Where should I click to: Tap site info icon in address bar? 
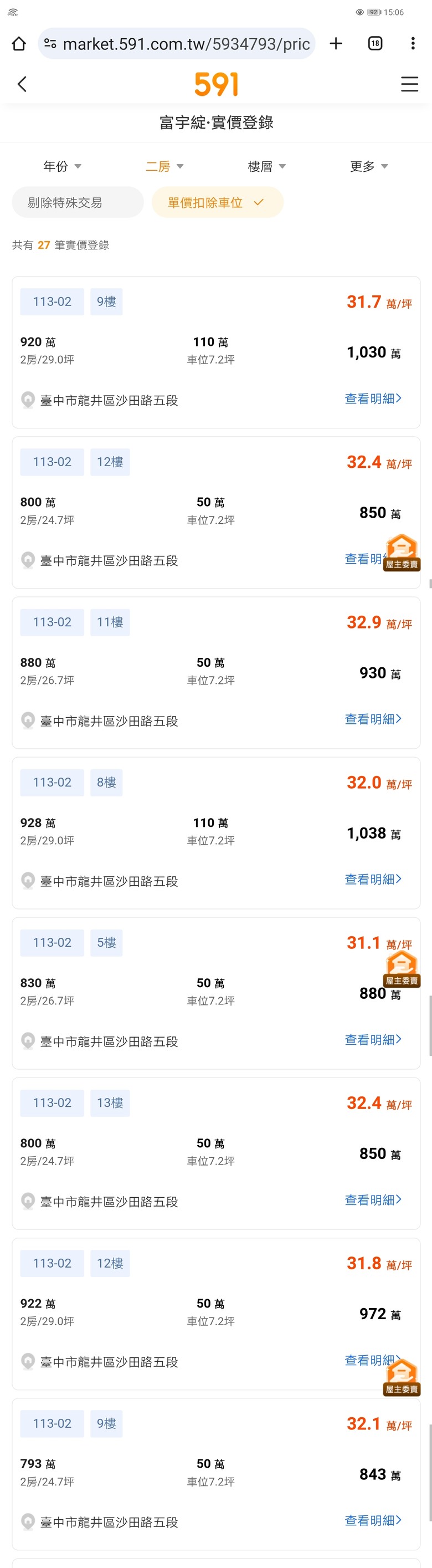pyautogui.click(x=50, y=43)
